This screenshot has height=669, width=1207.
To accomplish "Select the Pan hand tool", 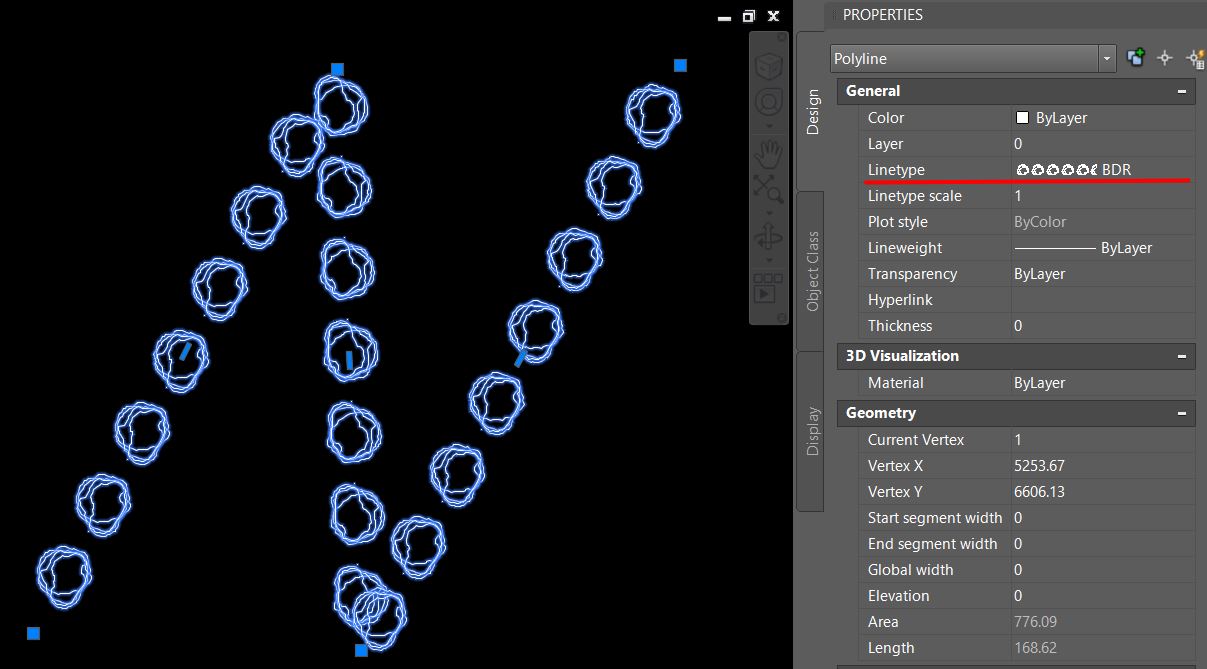I will tap(768, 153).
